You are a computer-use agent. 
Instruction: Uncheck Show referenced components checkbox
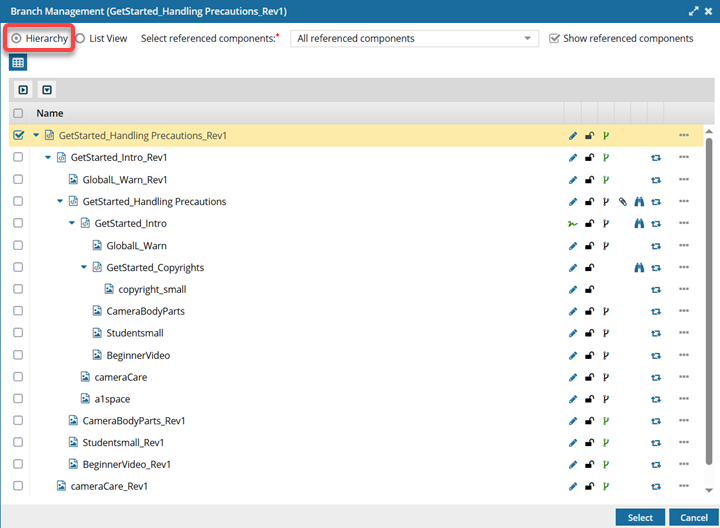(554, 39)
